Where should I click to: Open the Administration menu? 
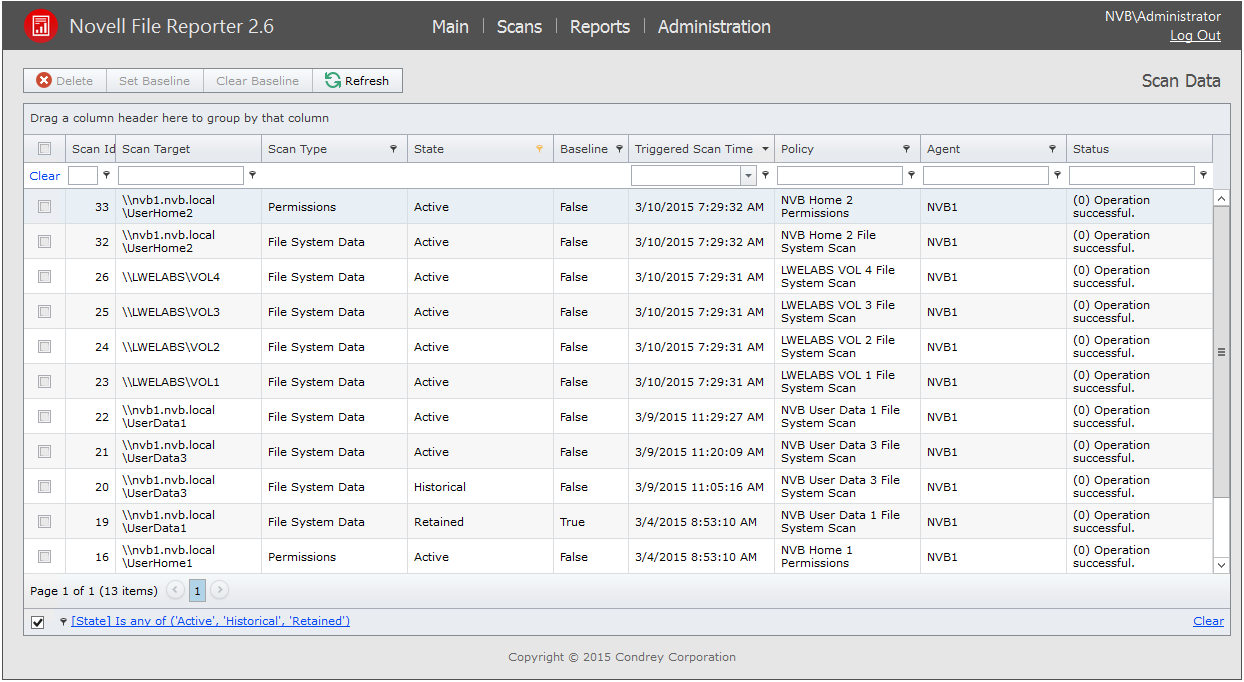tap(713, 27)
